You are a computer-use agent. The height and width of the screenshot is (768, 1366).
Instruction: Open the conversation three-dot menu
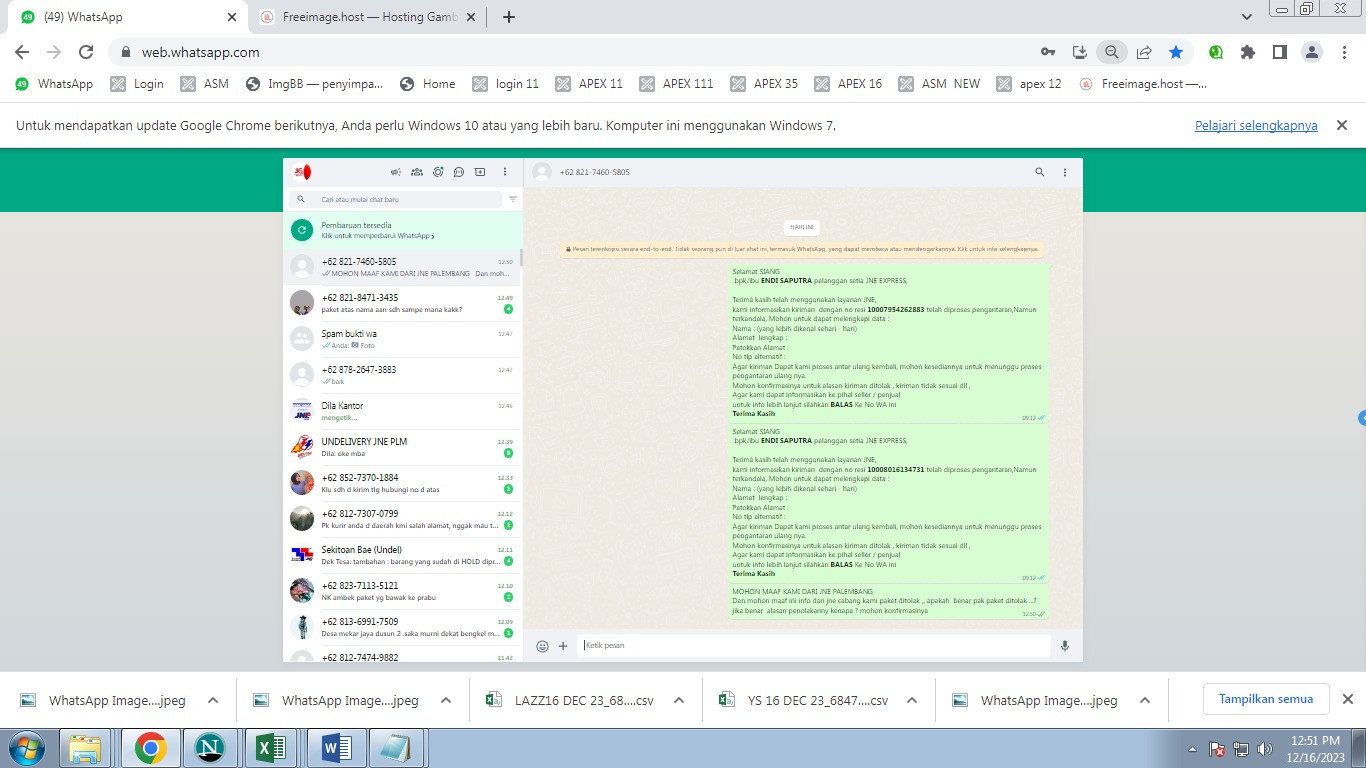point(1065,172)
